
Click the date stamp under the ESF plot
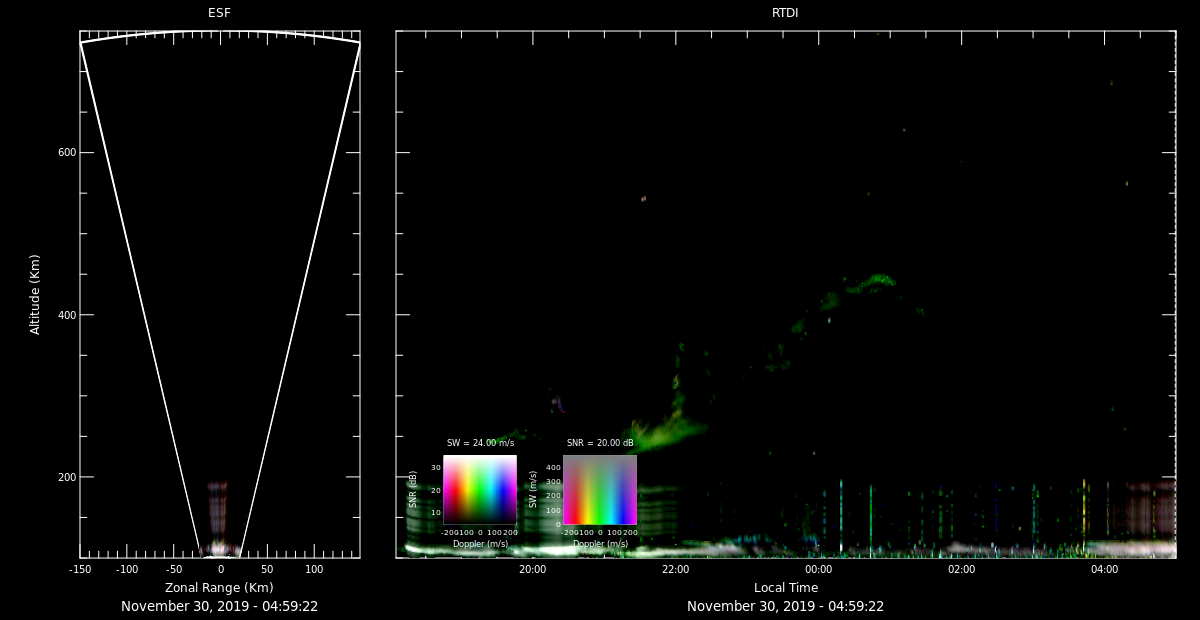220,606
